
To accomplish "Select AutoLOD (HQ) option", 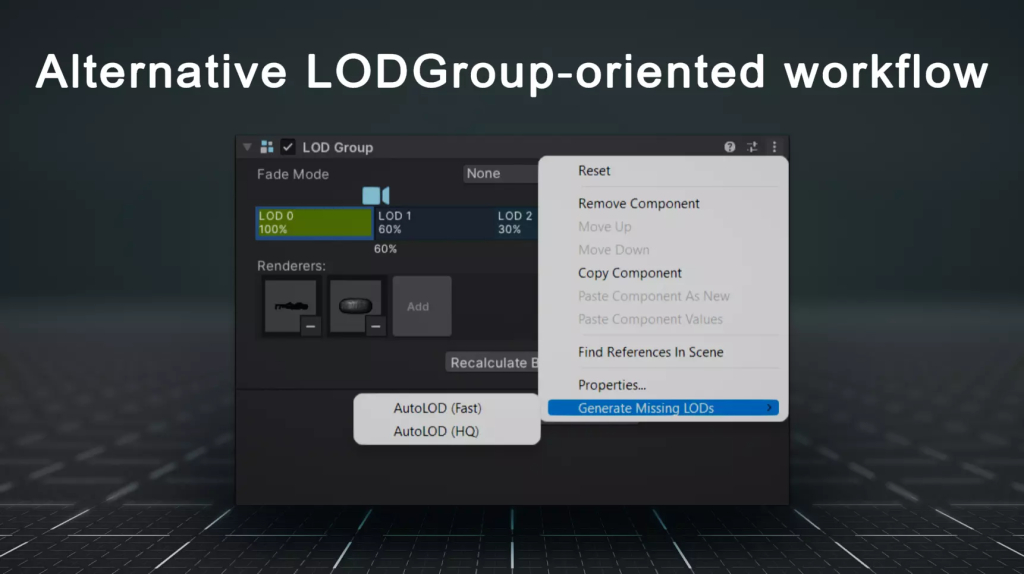I will (x=436, y=431).
